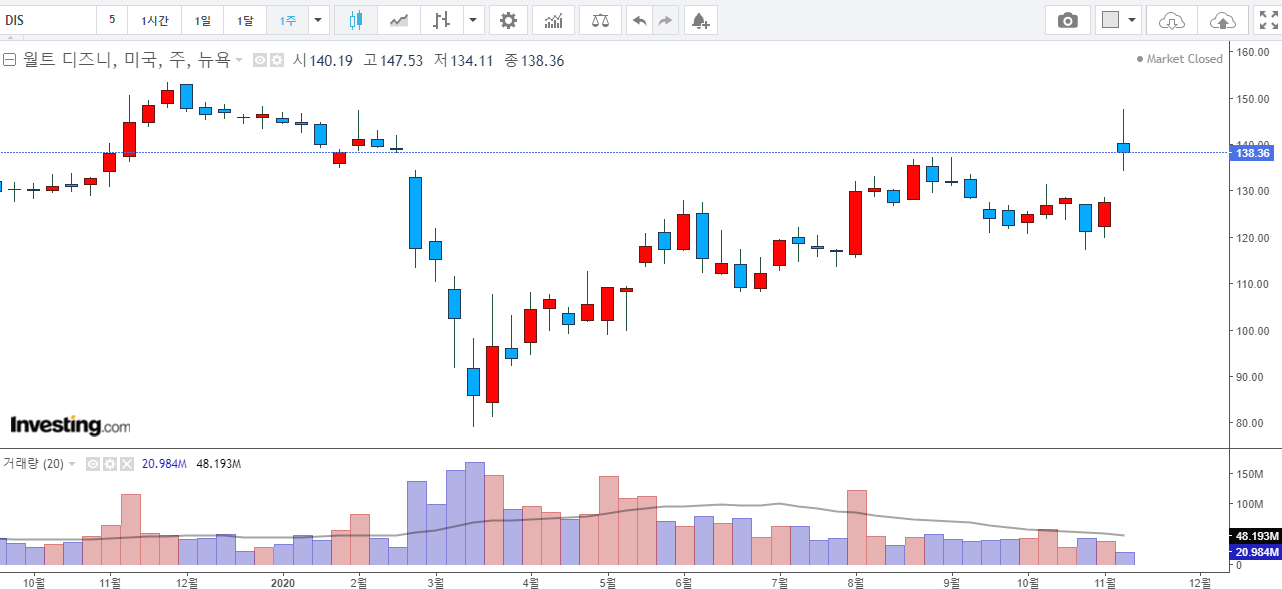Enter fullscreen chart mode
Viewport: 1282px width, 589px height.
pyautogui.click(x=1268, y=20)
